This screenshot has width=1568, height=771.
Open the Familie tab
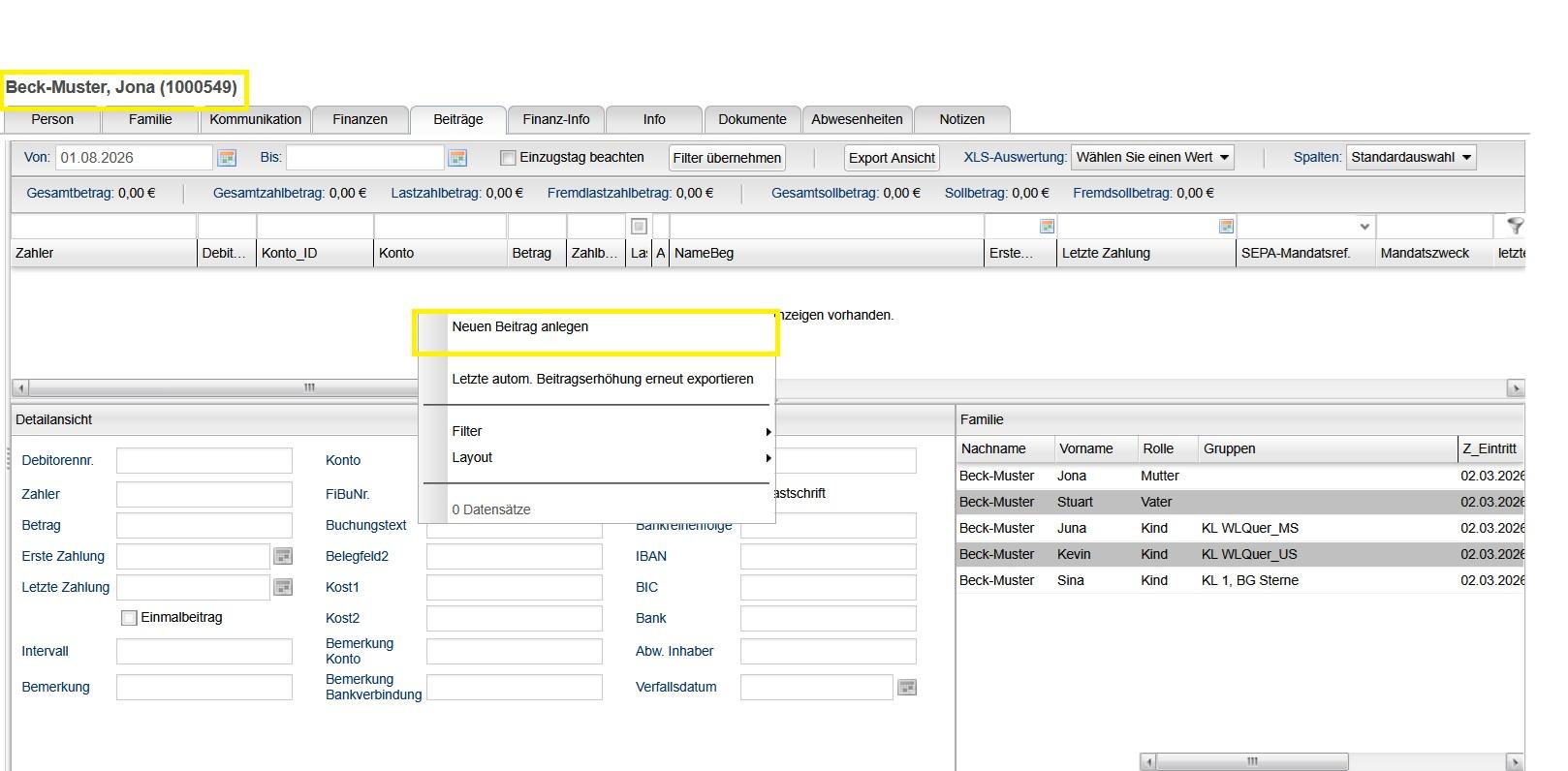pos(150,119)
